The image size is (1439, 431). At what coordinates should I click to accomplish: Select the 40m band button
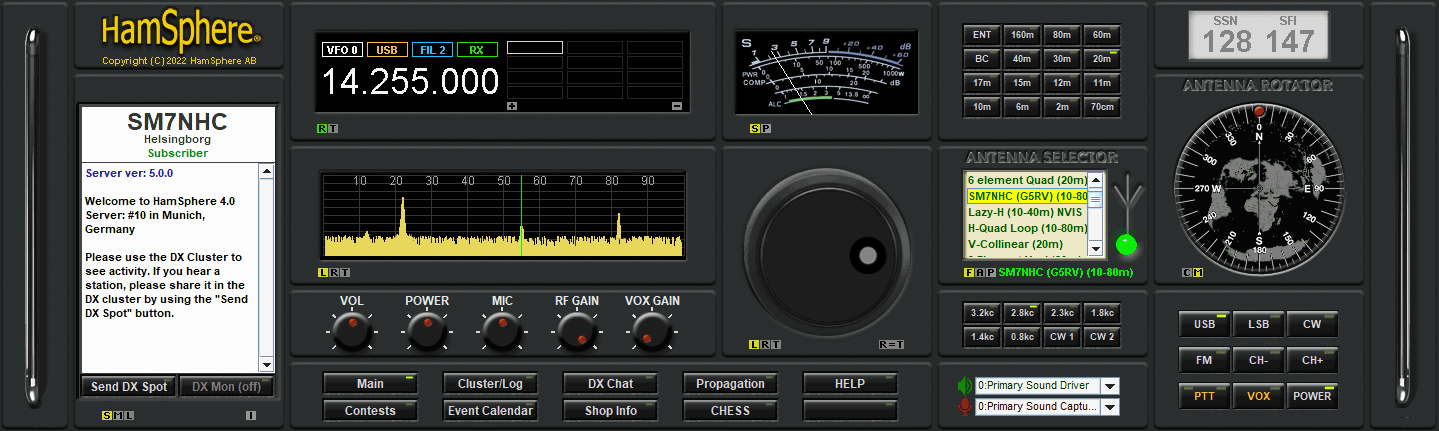[1021, 59]
